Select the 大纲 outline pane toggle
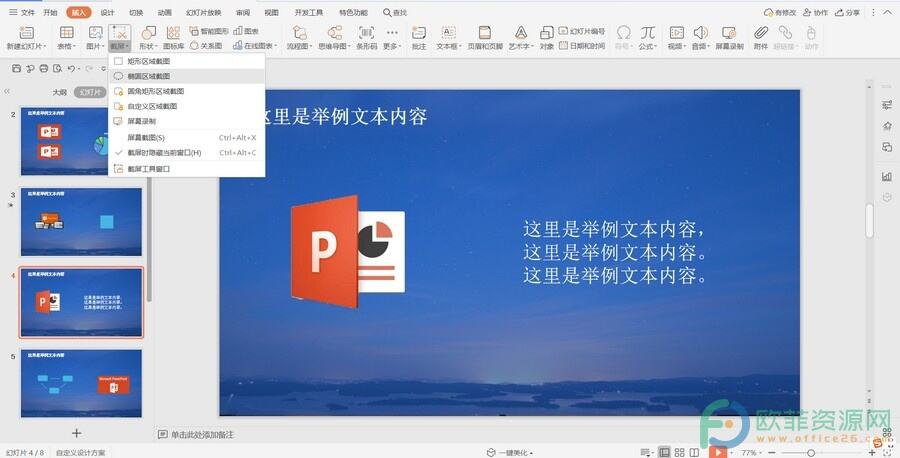 [59, 92]
